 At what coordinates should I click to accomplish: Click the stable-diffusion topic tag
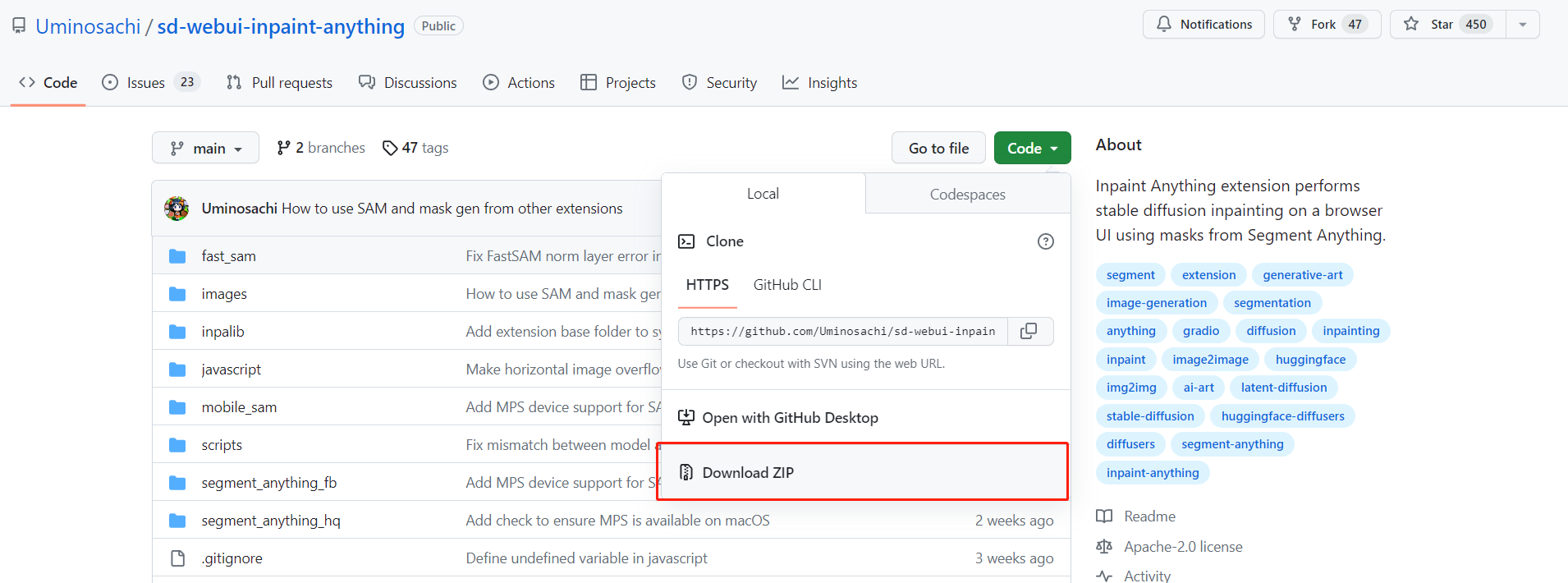click(x=1150, y=416)
